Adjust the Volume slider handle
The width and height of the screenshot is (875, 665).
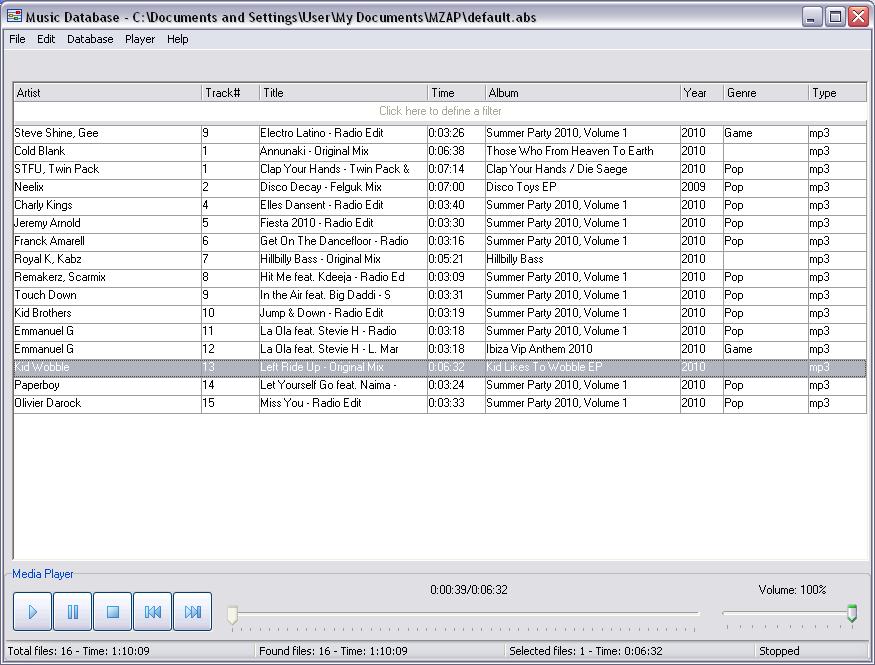(851, 611)
